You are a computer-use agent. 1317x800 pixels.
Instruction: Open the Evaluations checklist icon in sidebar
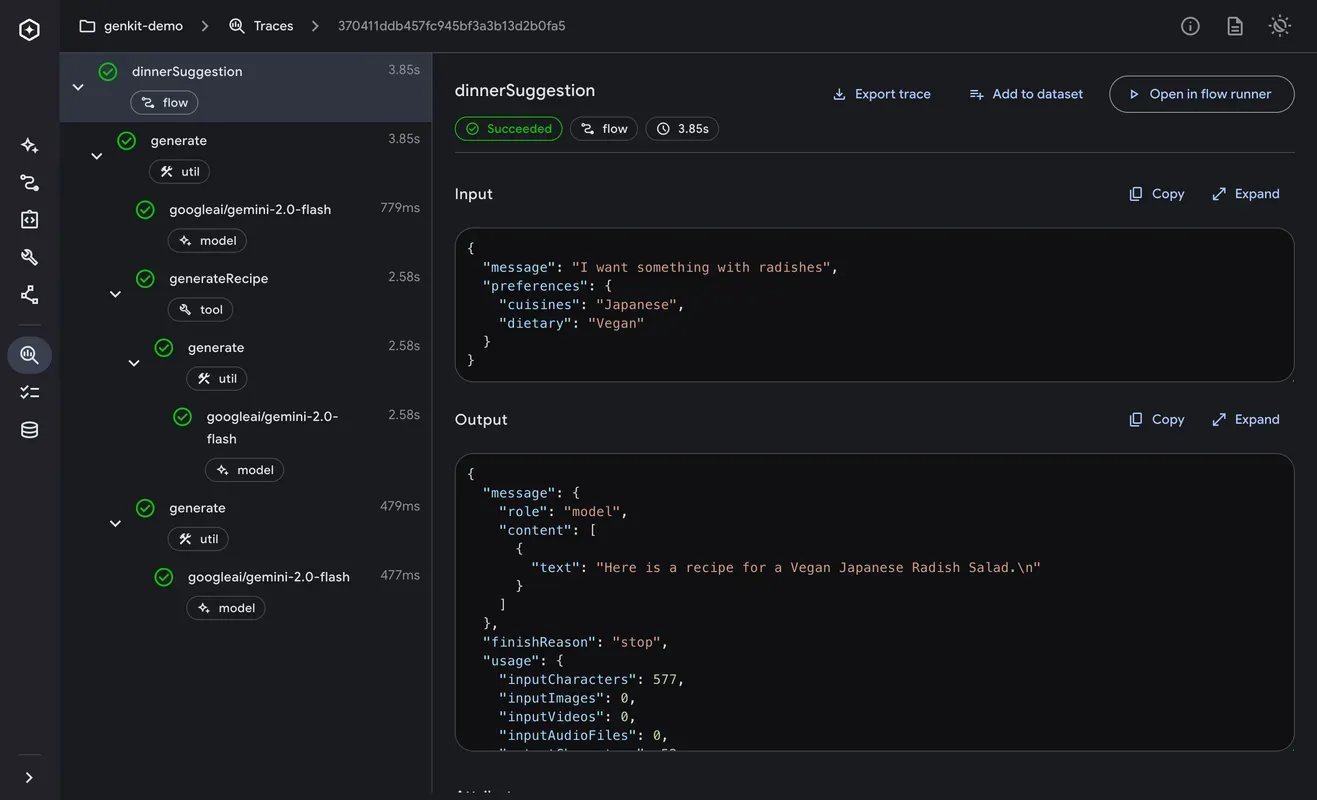(x=29, y=392)
